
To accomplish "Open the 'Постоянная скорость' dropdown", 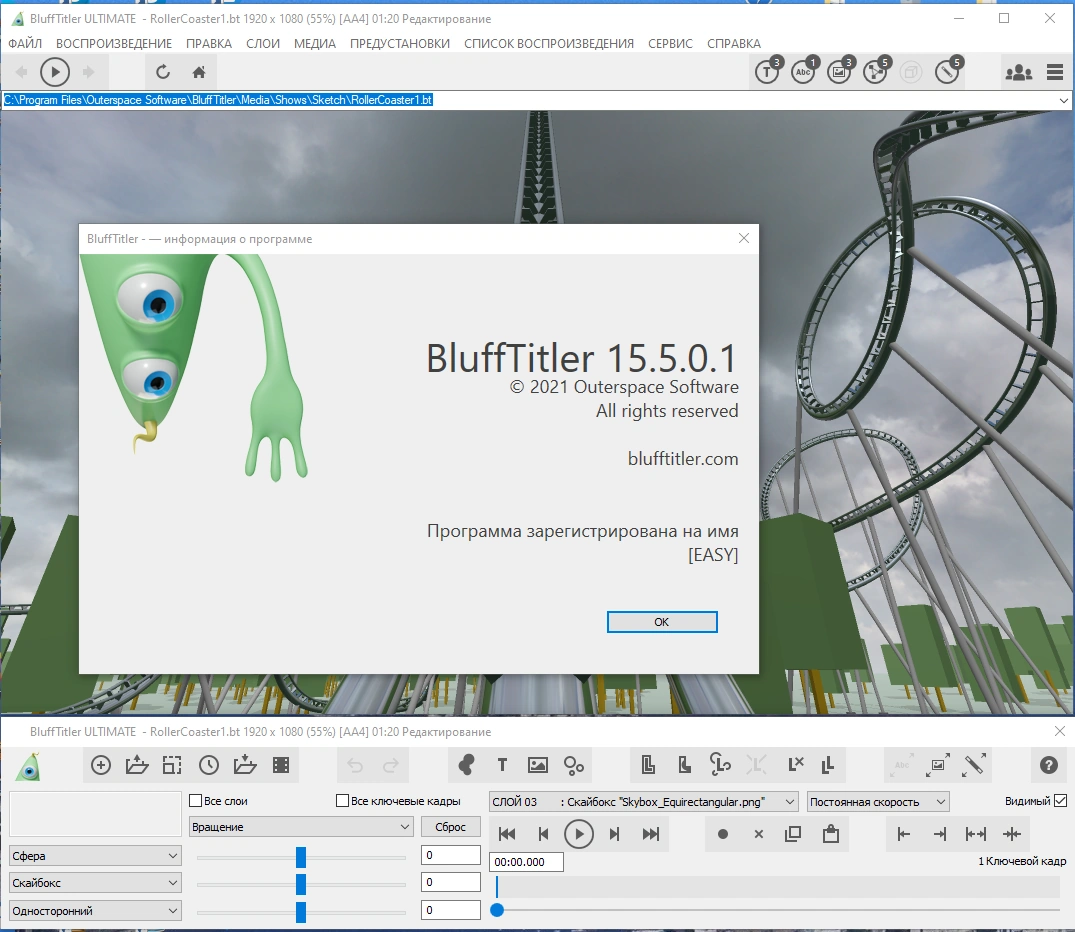I will click(878, 802).
